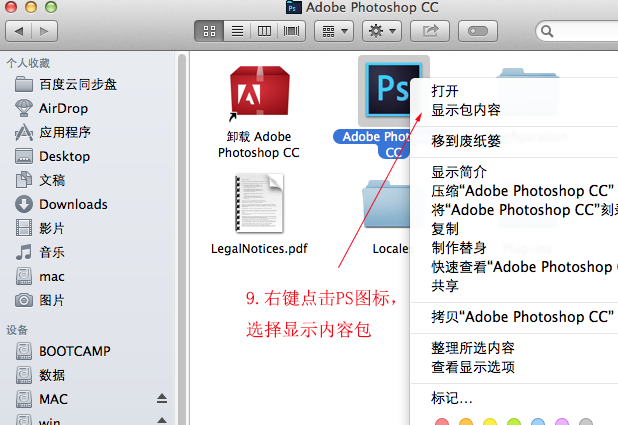
Task: Eject the MAC volume
Action: (162, 399)
